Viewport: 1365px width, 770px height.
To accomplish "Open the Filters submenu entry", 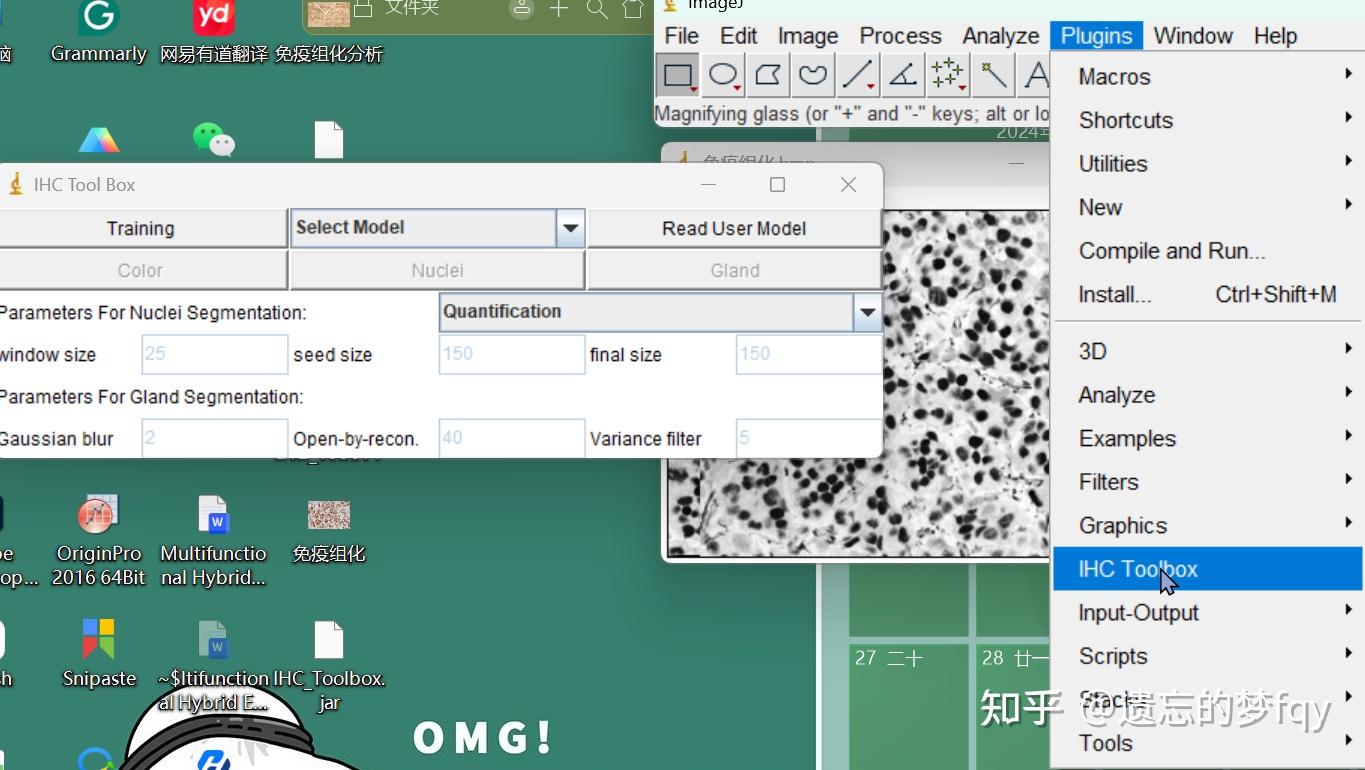I will click(1207, 482).
